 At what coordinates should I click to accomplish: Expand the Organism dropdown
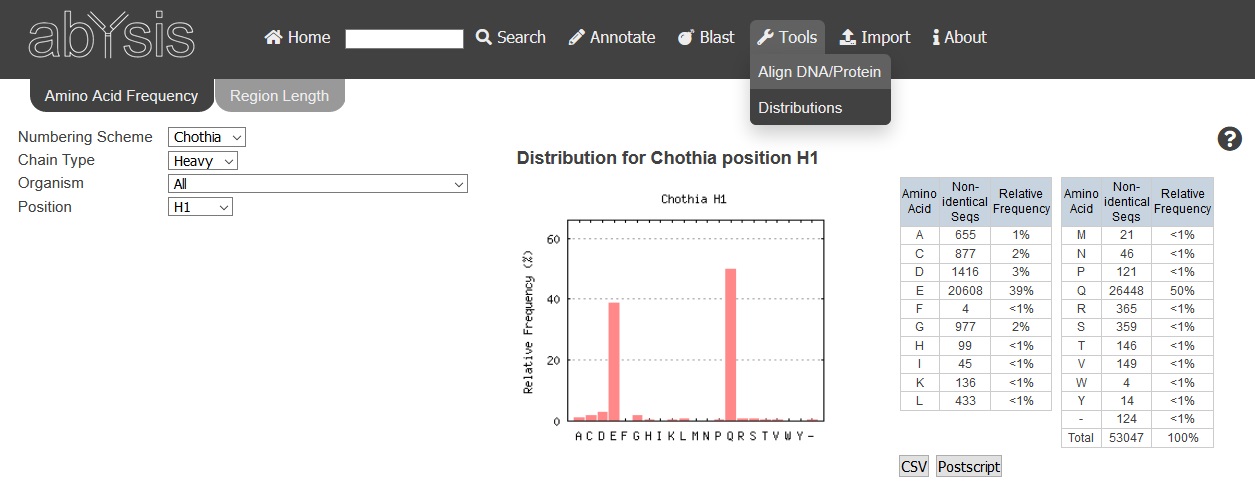pos(318,184)
